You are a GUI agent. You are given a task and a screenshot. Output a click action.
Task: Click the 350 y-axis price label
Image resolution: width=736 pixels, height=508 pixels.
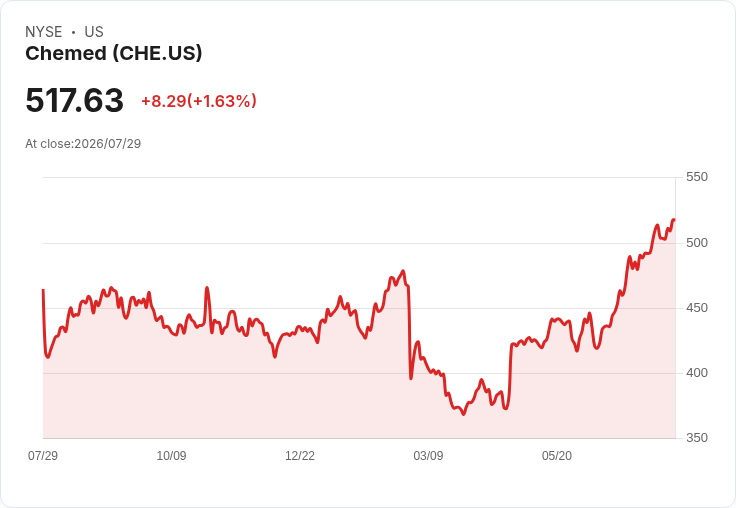click(x=697, y=438)
